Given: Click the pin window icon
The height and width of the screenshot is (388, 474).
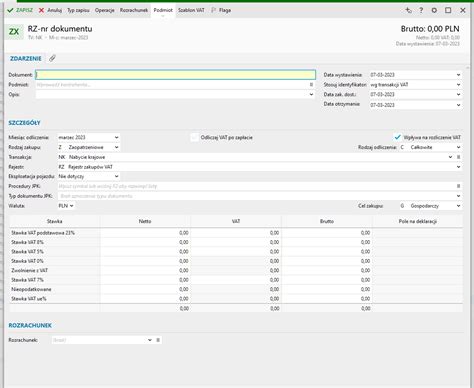Looking at the screenshot, I should point(408,10).
